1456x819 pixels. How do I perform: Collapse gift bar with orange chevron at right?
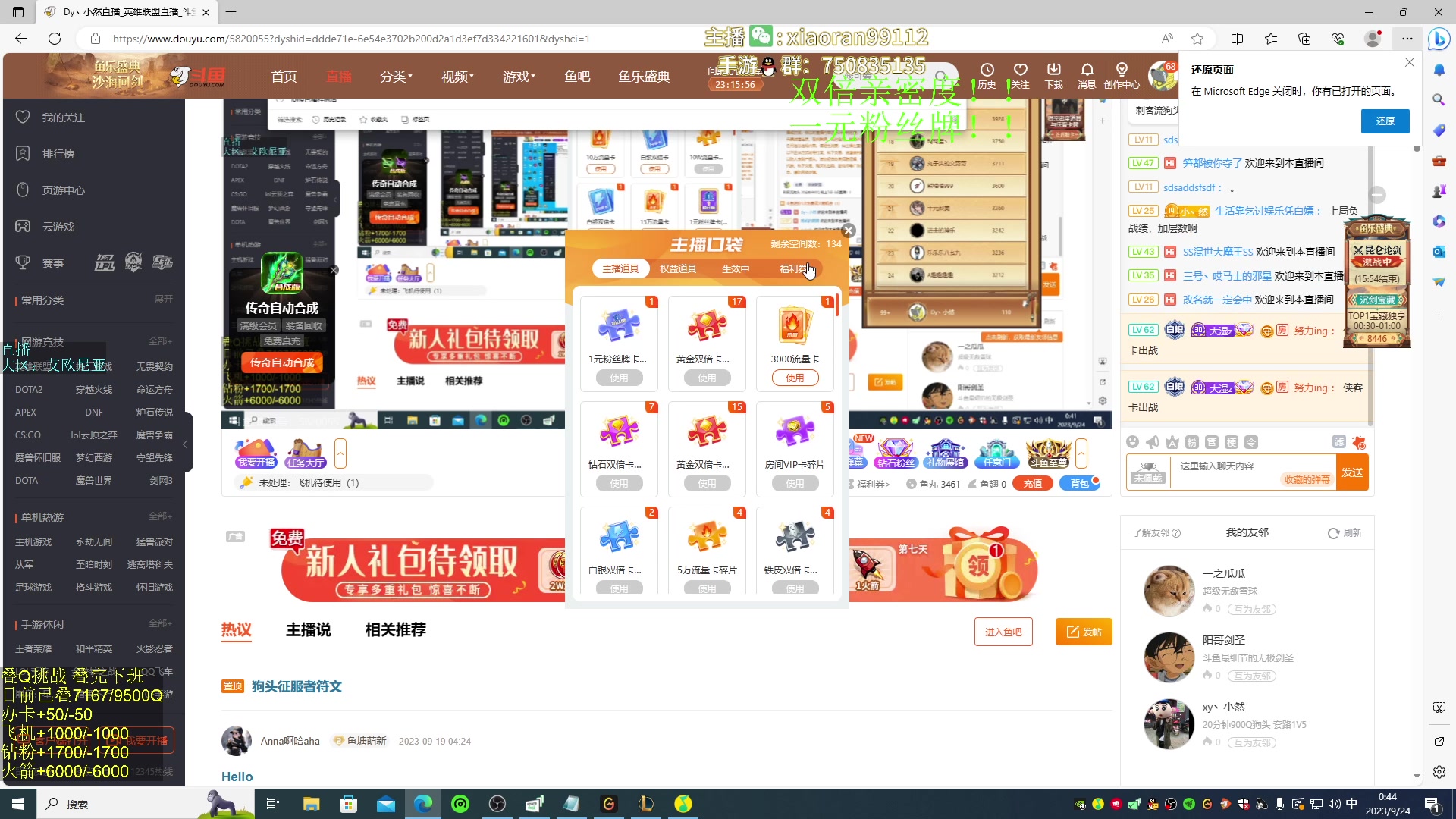point(1081,453)
